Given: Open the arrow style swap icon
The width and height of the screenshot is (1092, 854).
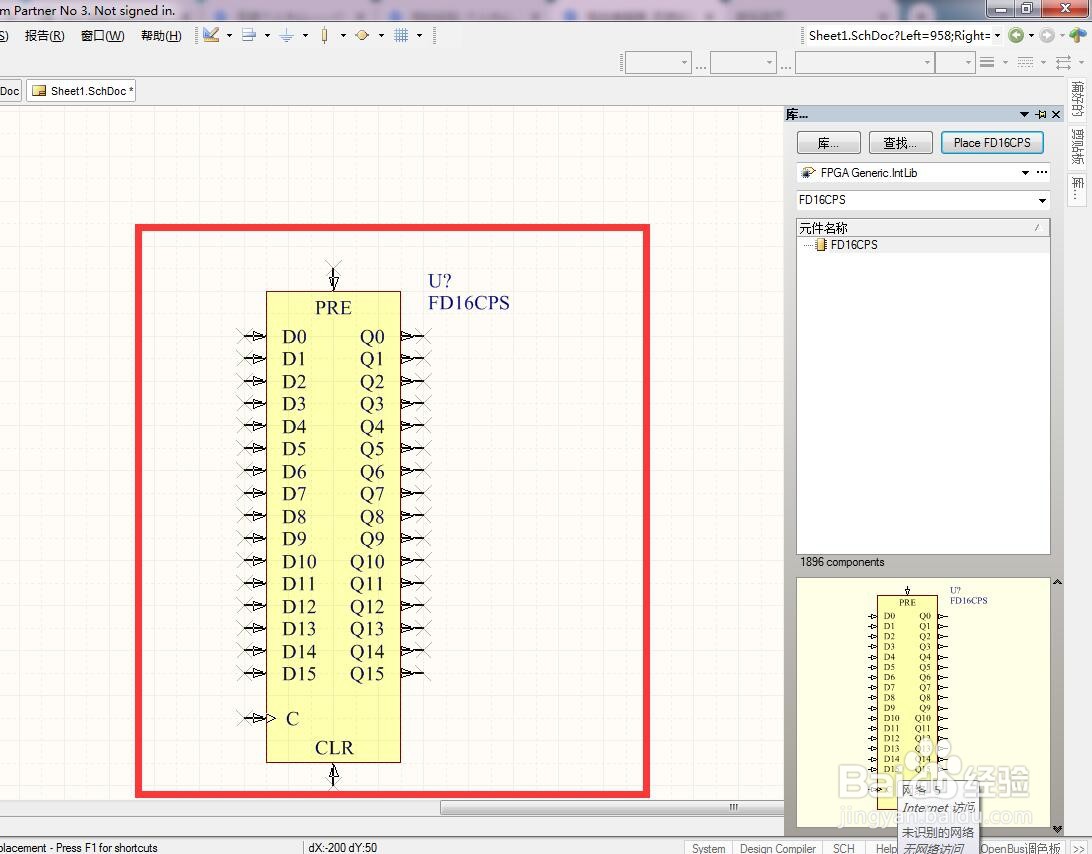Looking at the screenshot, I should click(x=1063, y=63).
